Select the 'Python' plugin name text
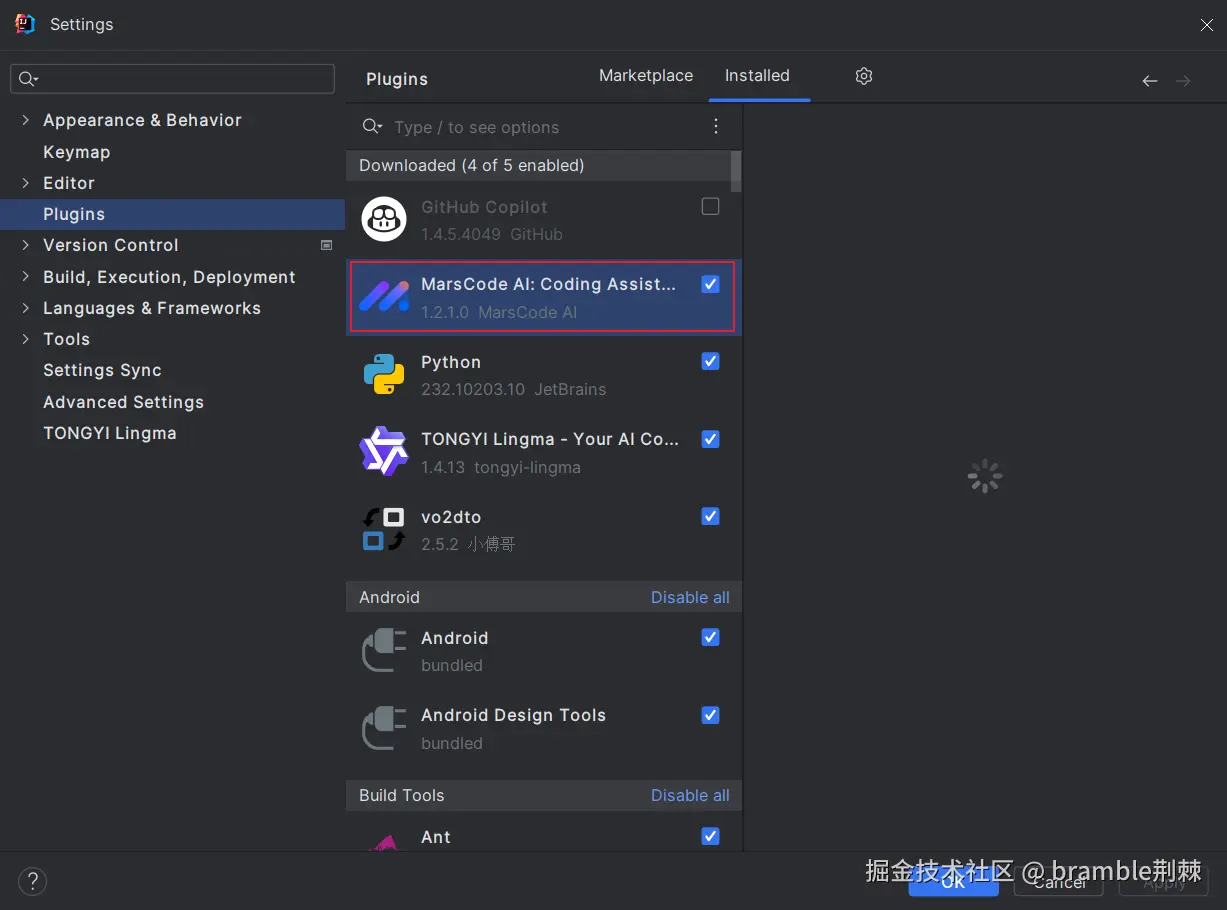The height and width of the screenshot is (910, 1227). click(x=451, y=362)
